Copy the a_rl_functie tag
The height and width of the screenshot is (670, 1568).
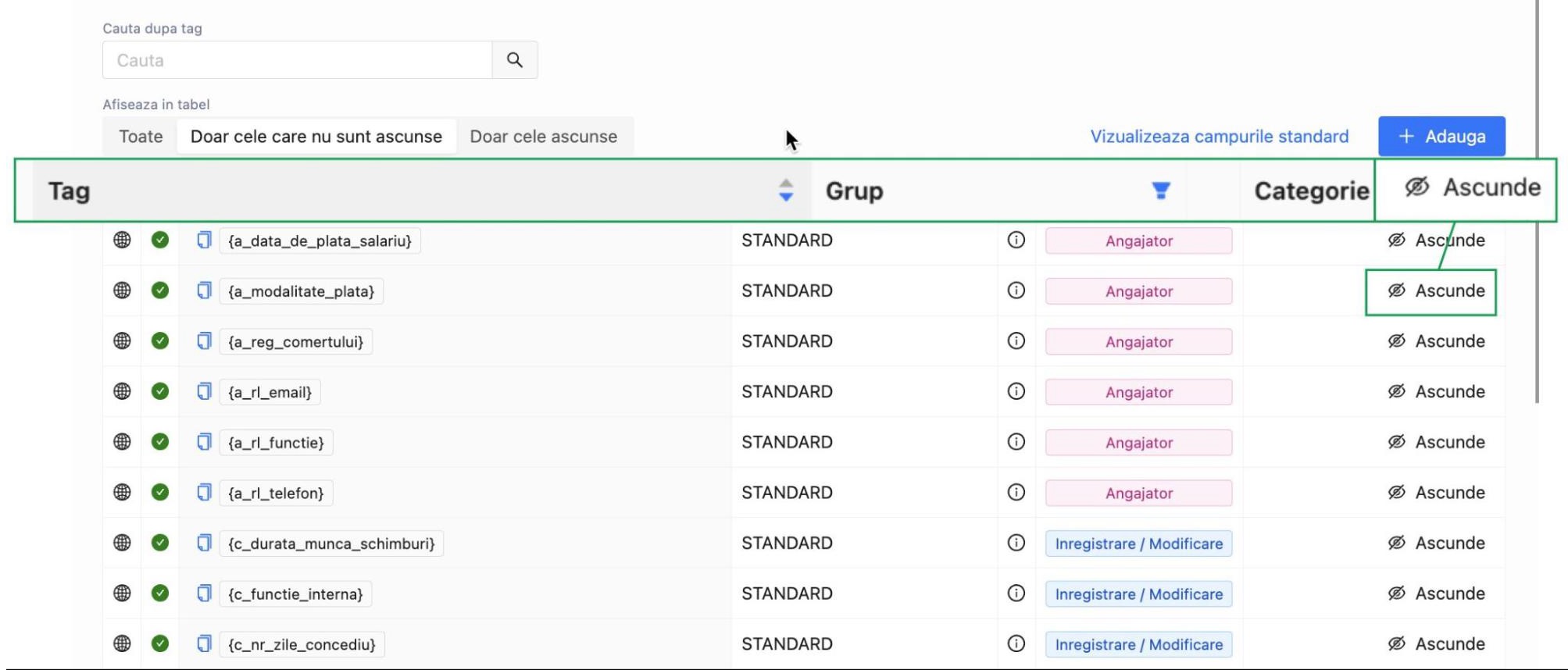(204, 442)
